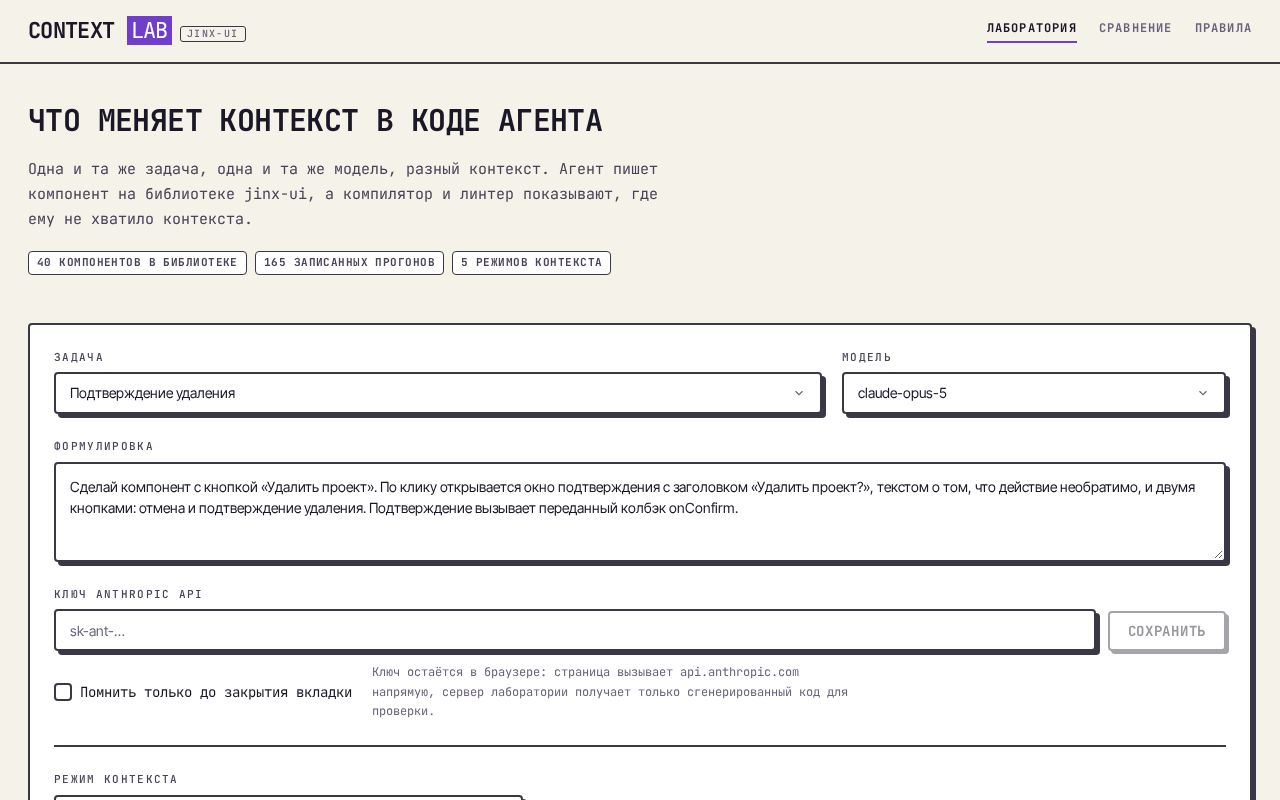Click the 5 режимов контекста badge

531,263
